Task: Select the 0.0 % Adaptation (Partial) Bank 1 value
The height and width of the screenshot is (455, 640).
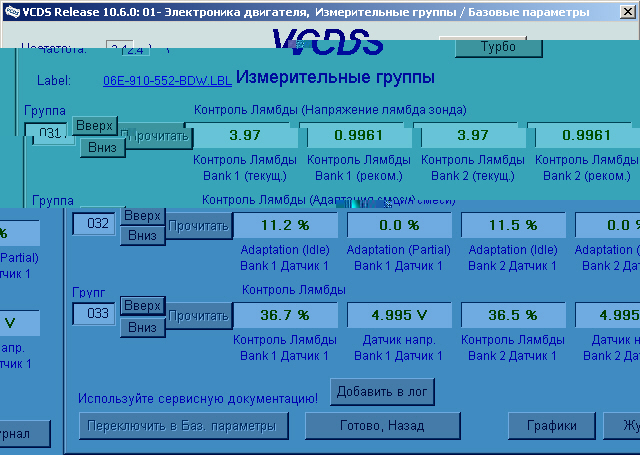Action: click(399, 225)
